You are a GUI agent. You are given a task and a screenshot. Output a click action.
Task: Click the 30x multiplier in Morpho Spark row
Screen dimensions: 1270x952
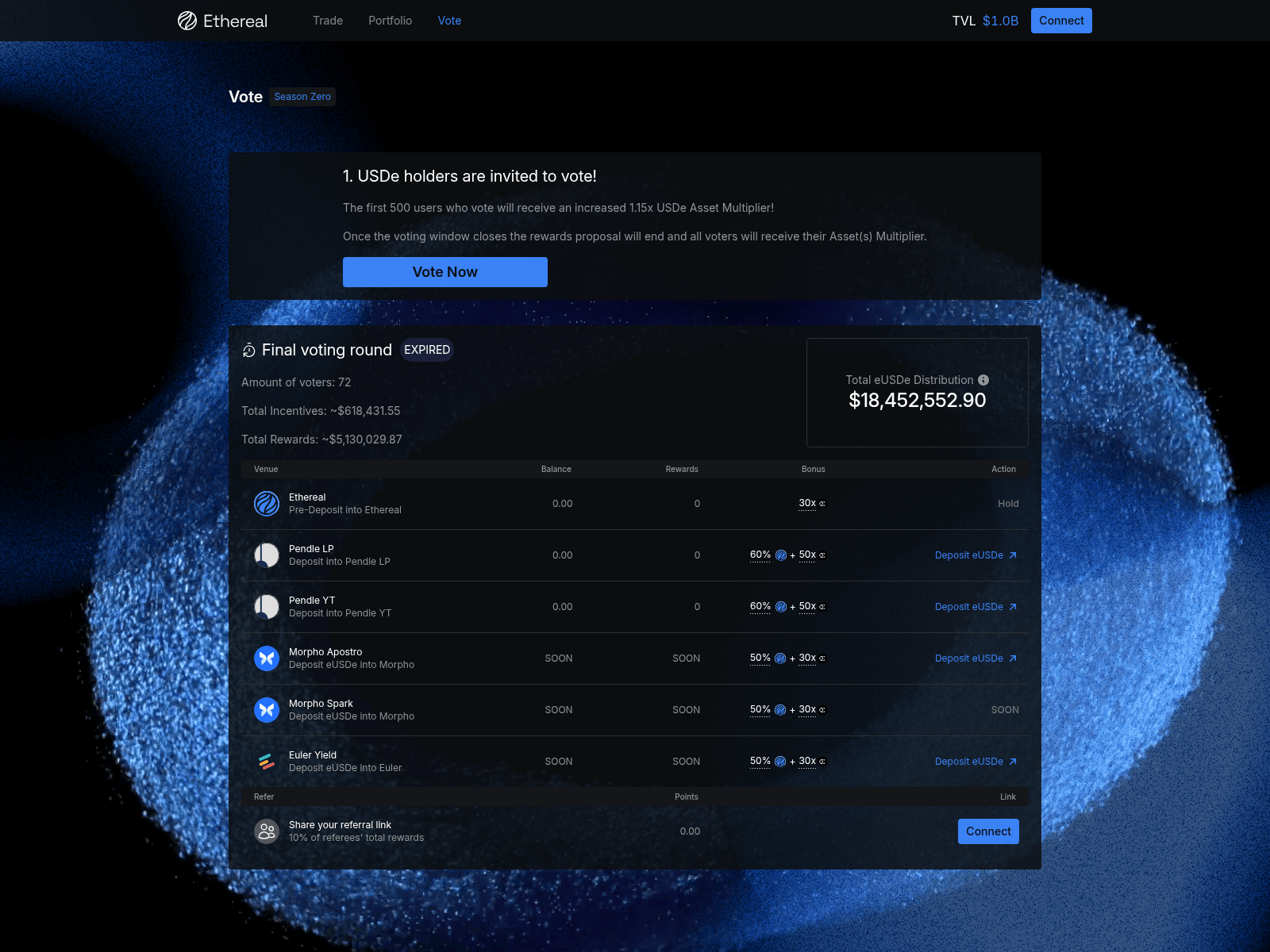(x=807, y=709)
